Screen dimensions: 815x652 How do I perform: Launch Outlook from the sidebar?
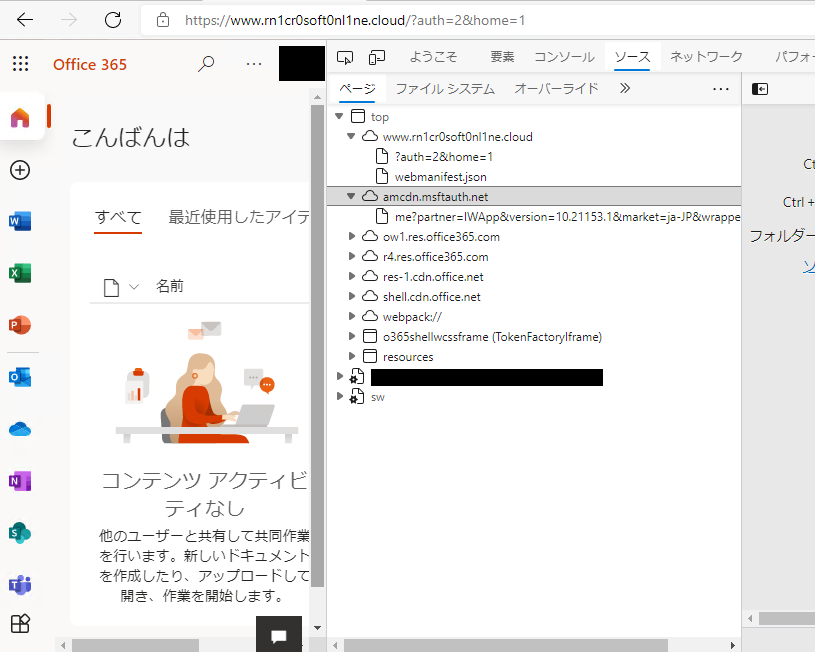(20, 377)
